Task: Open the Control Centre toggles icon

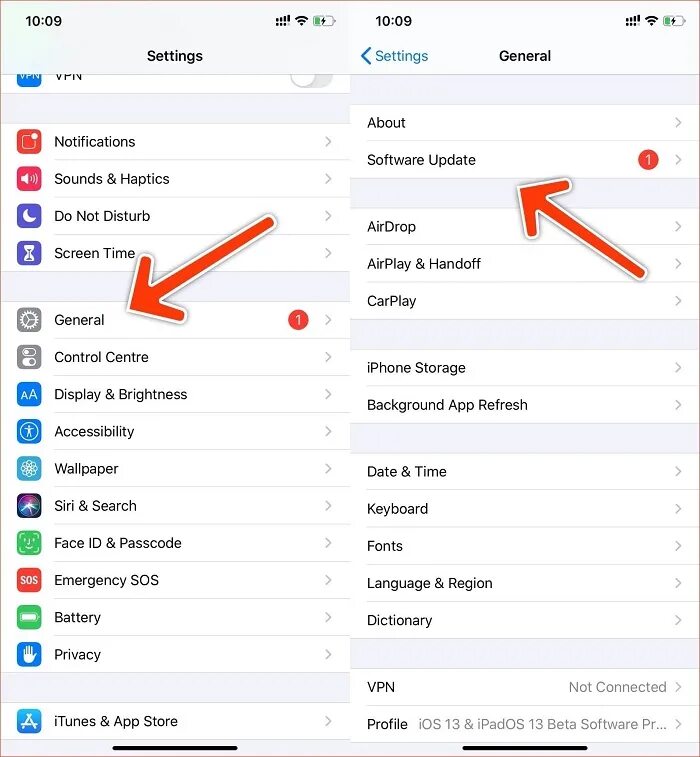Action: 29,357
